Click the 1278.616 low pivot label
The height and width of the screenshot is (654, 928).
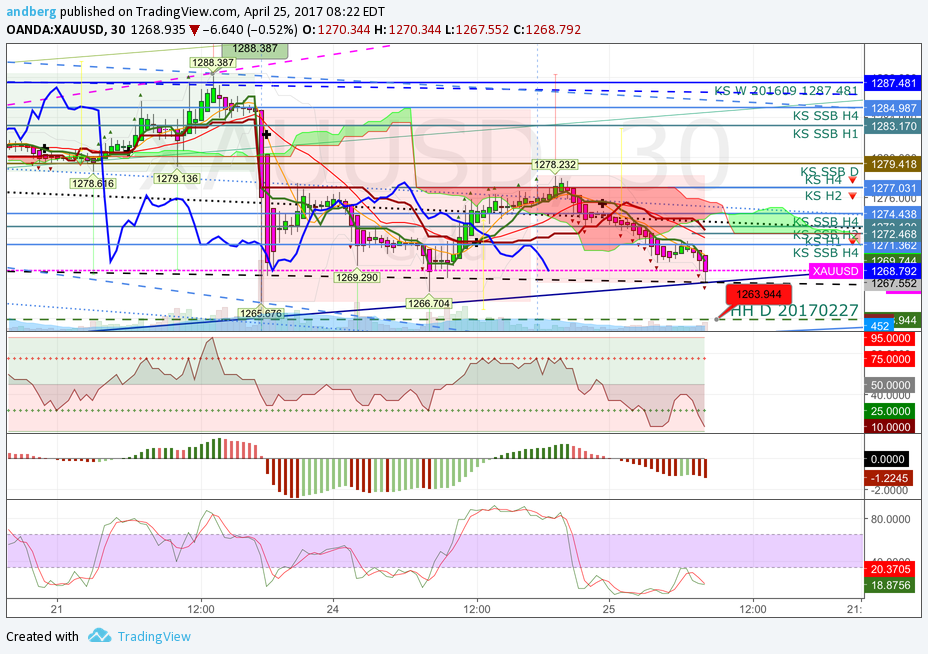pos(92,183)
